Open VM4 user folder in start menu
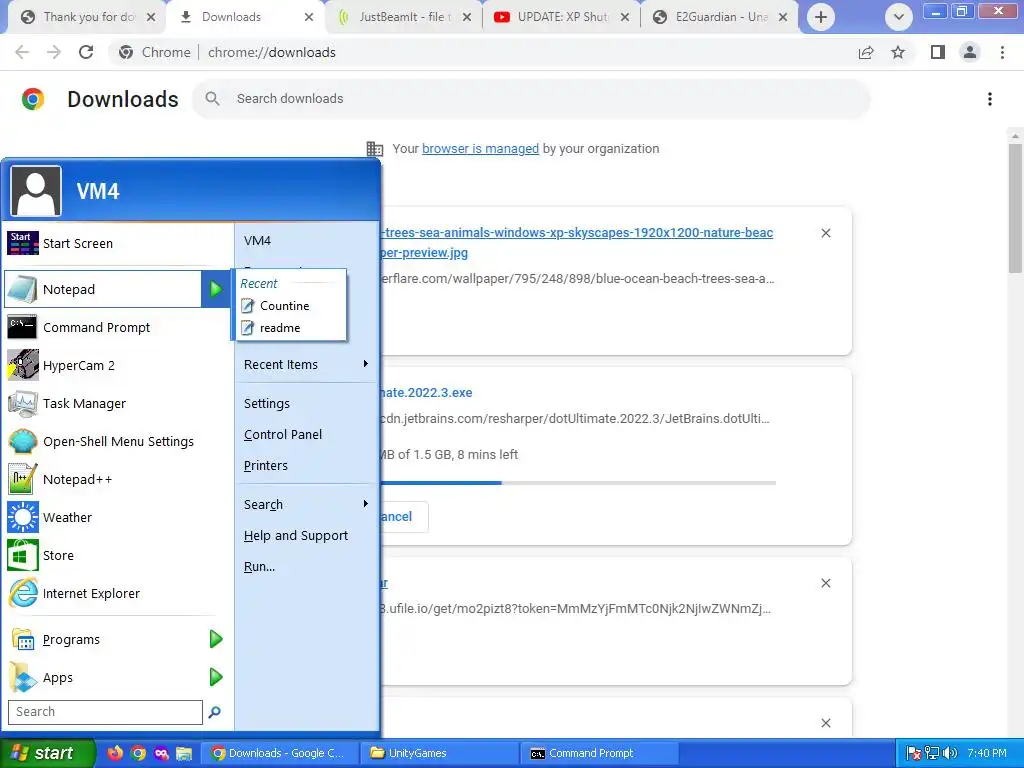1024x768 pixels. coord(306,240)
